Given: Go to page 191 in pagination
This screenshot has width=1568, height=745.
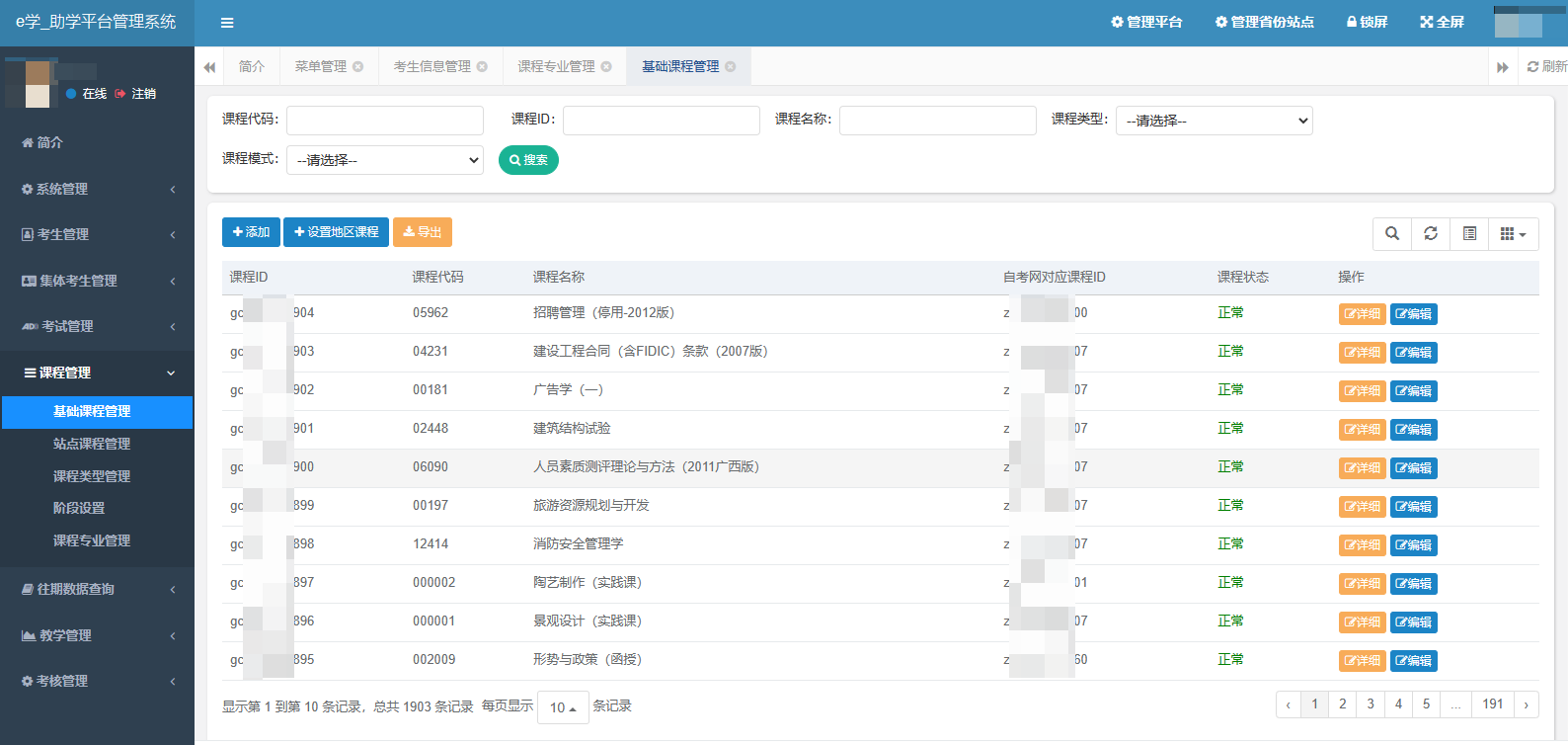Looking at the screenshot, I should point(1492,704).
